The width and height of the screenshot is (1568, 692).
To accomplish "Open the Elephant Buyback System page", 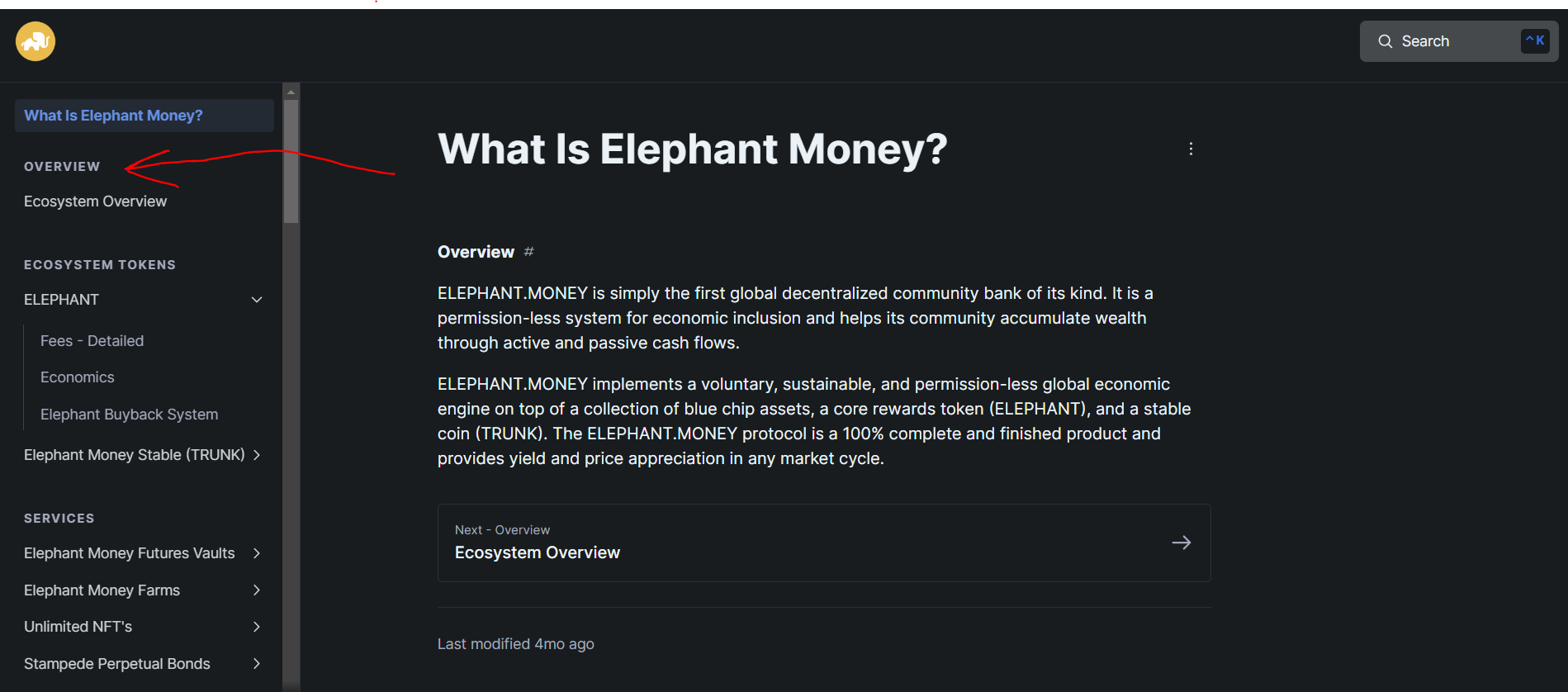I will 129,415.
